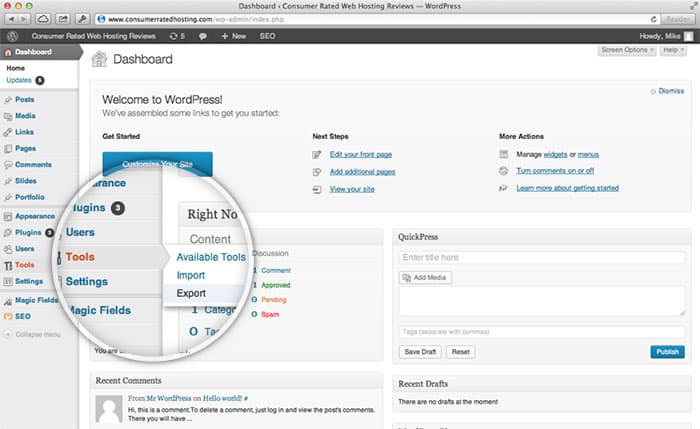Click the blue Publish button

[667, 352]
